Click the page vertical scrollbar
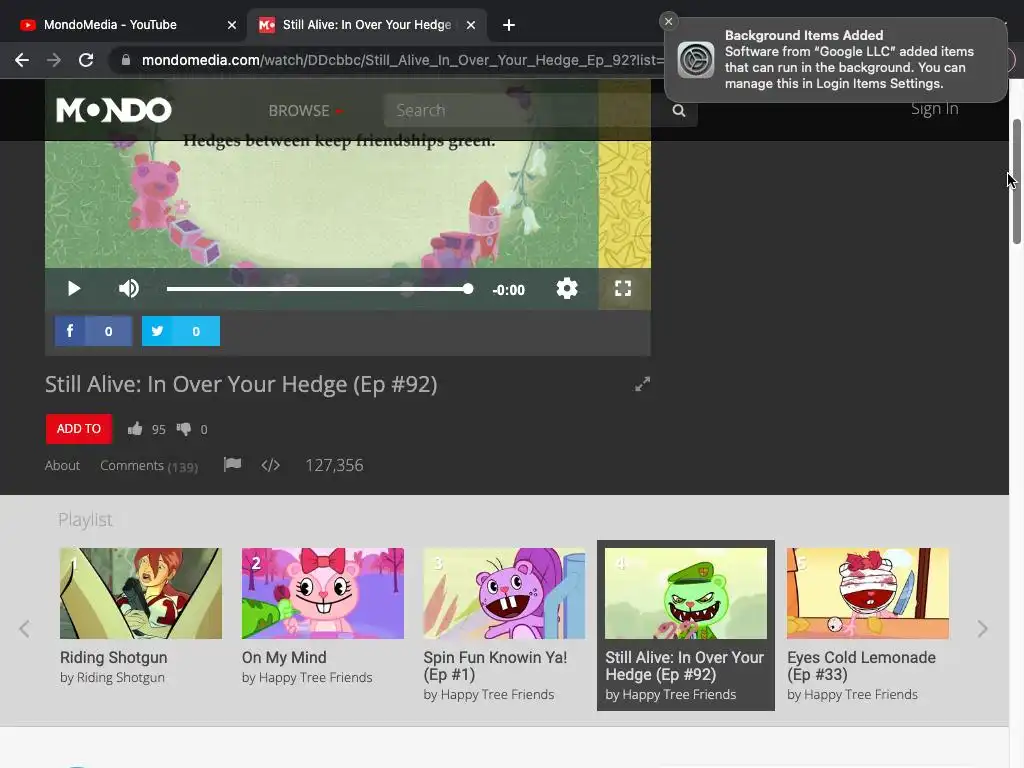The width and height of the screenshot is (1024, 768). point(1016,182)
